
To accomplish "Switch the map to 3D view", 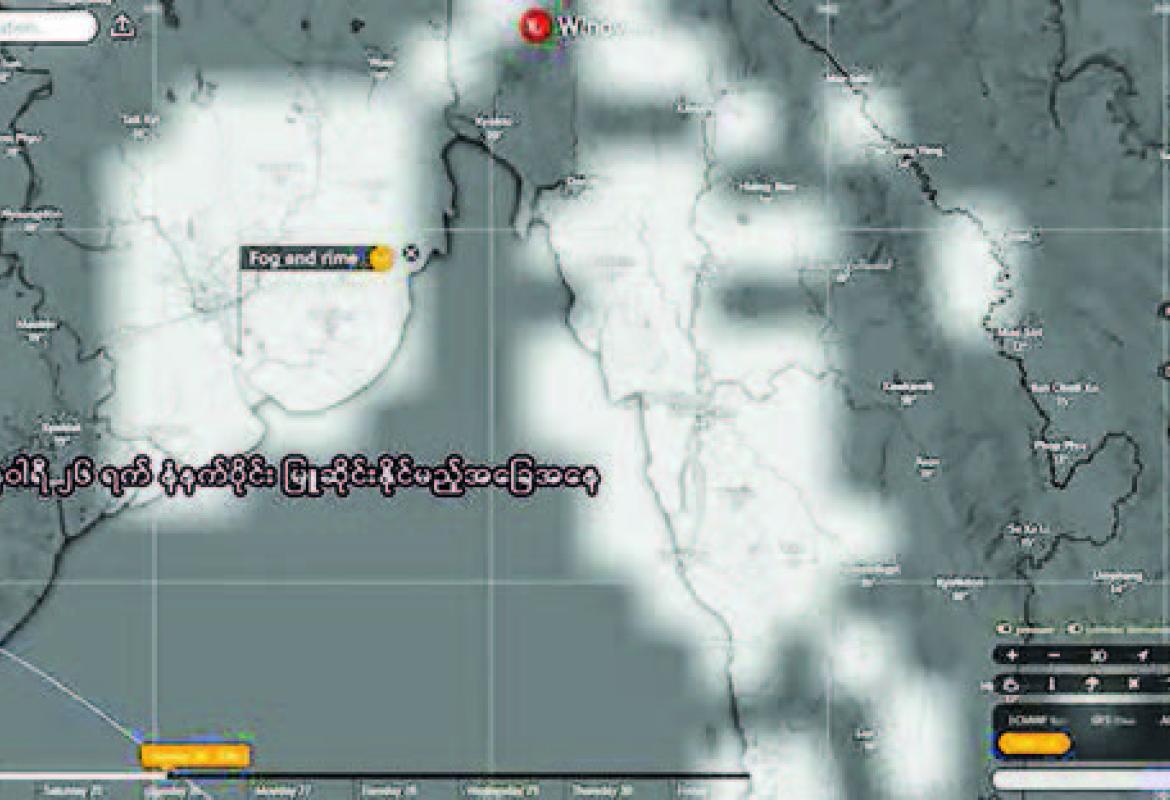I will pos(1098,655).
